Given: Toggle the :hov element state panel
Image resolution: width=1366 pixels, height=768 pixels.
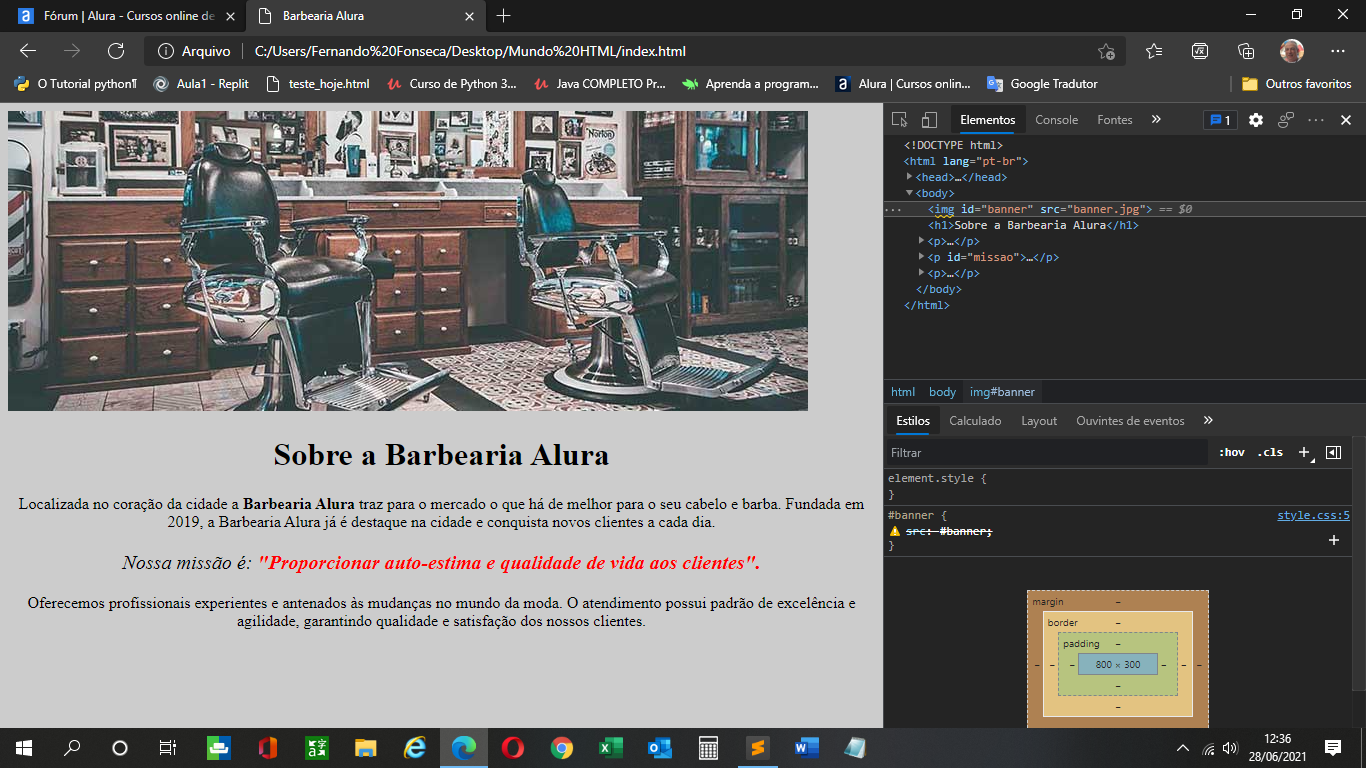Looking at the screenshot, I should click(x=1231, y=453).
